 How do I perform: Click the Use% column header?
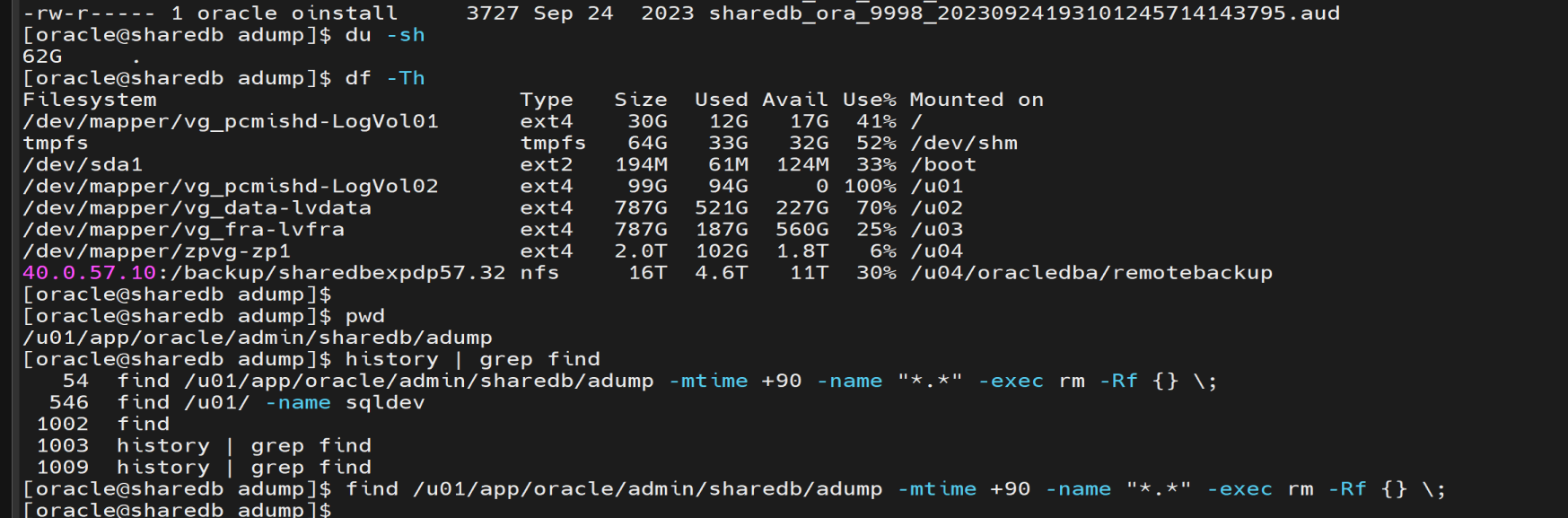(869, 100)
